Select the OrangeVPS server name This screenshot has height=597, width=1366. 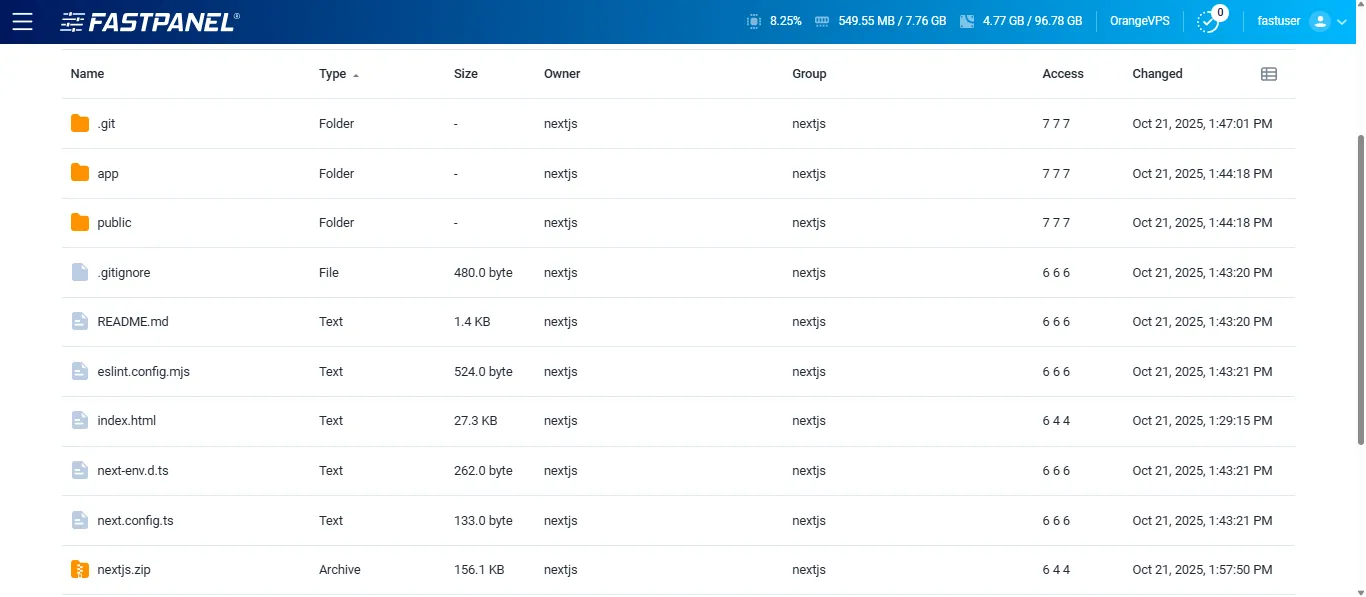[x=1139, y=21]
